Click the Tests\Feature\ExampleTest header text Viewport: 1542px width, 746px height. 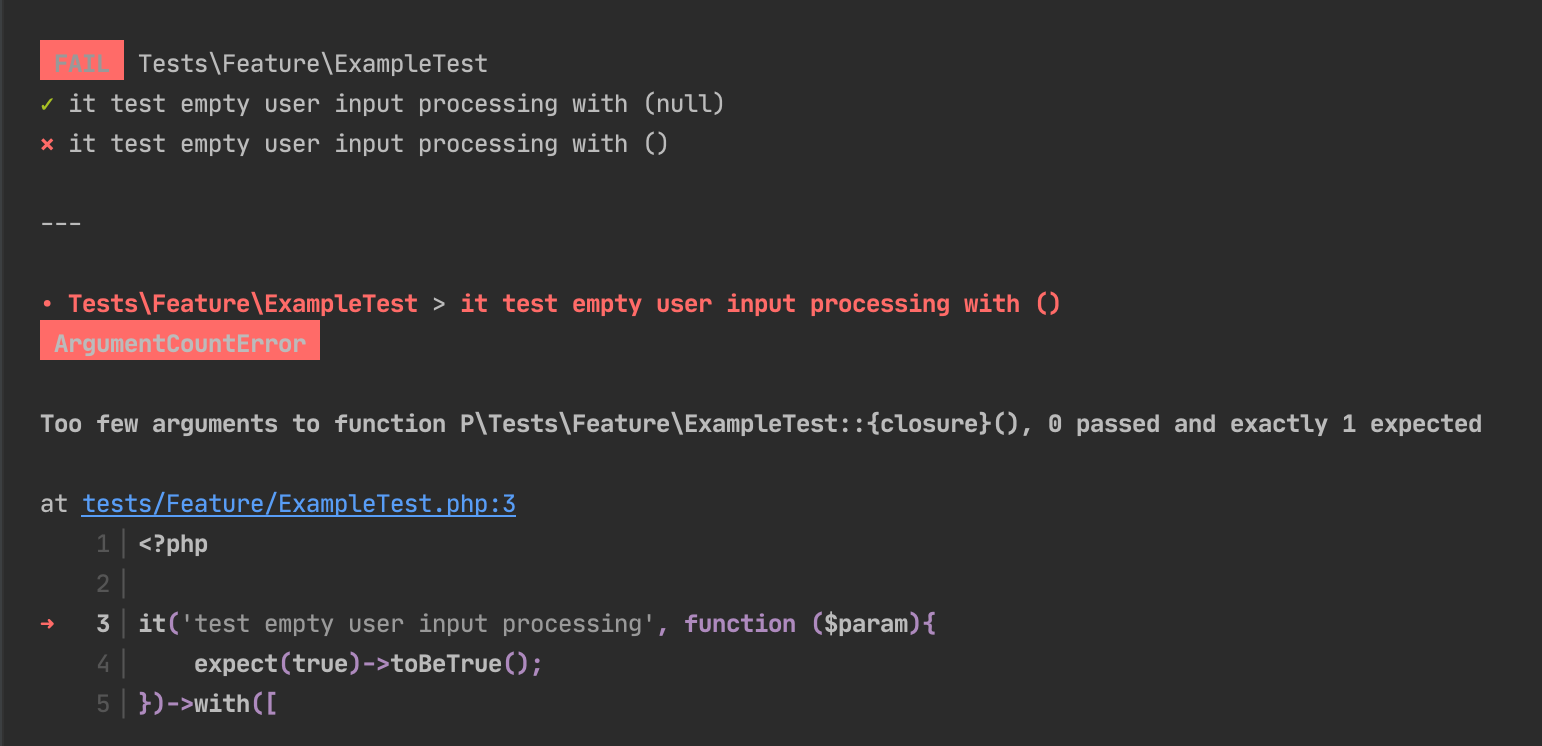313,64
